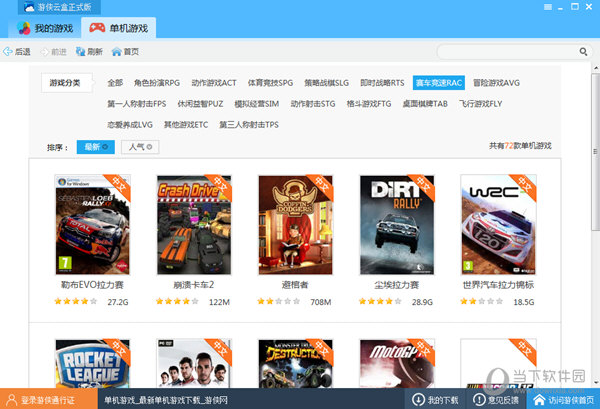Open the MotoGP game cover
This screenshot has height=409, width=600.
pyautogui.click(x=397, y=363)
